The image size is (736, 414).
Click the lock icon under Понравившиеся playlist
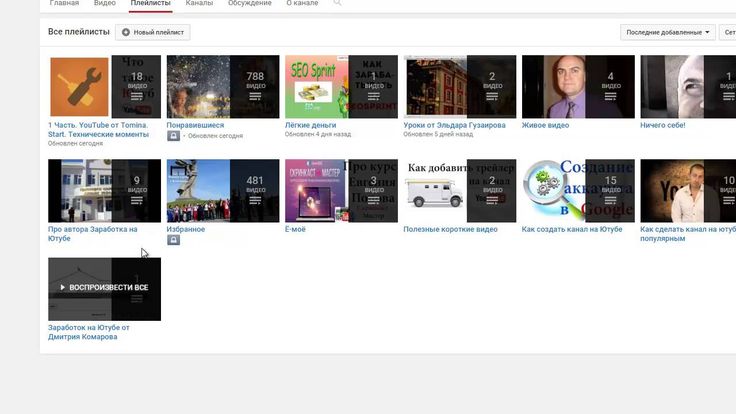(x=173, y=136)
